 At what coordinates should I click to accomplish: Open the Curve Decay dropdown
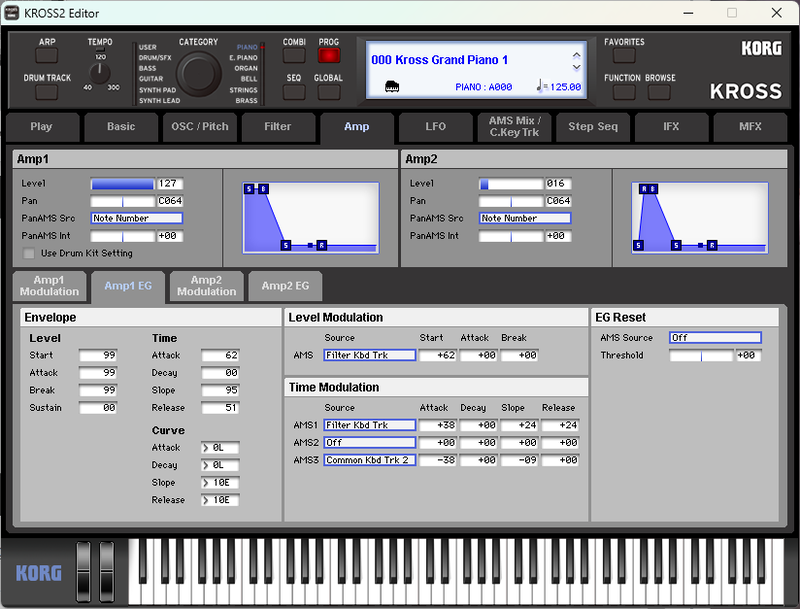[220, 465]
